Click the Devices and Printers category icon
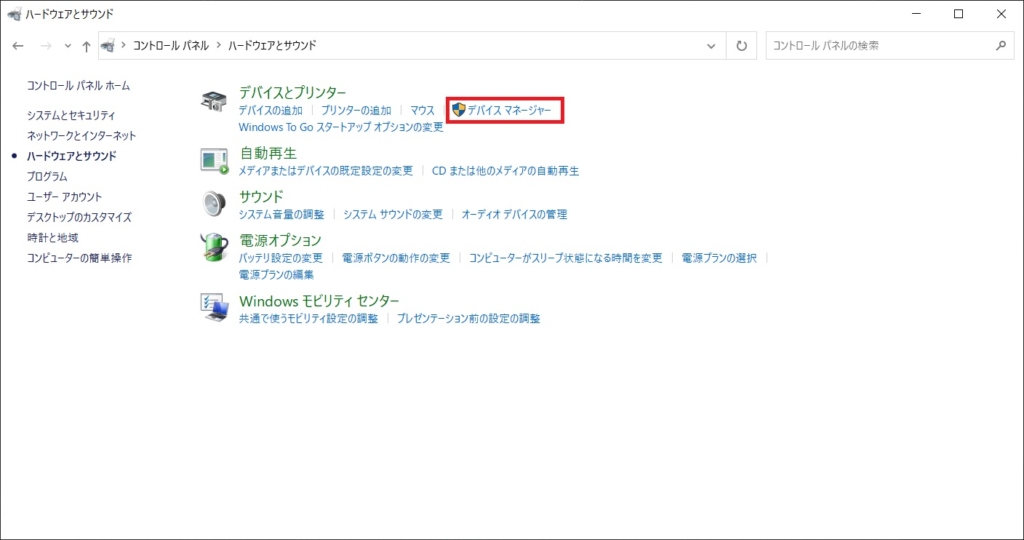This screenshot has height=540, width=1024. point(214,102)
